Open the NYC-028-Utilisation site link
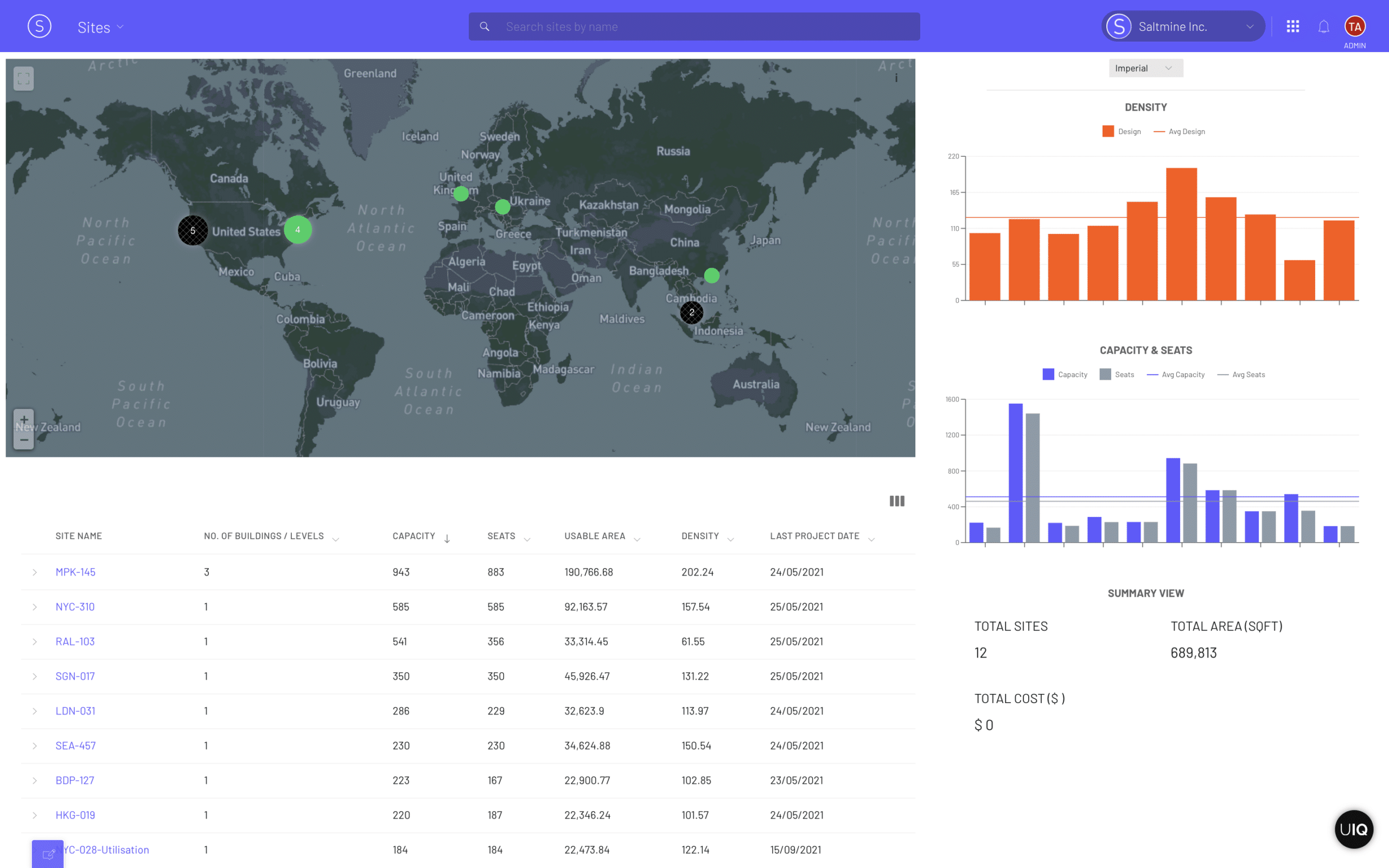This screenshot has width=1389, height=868. 106,850
